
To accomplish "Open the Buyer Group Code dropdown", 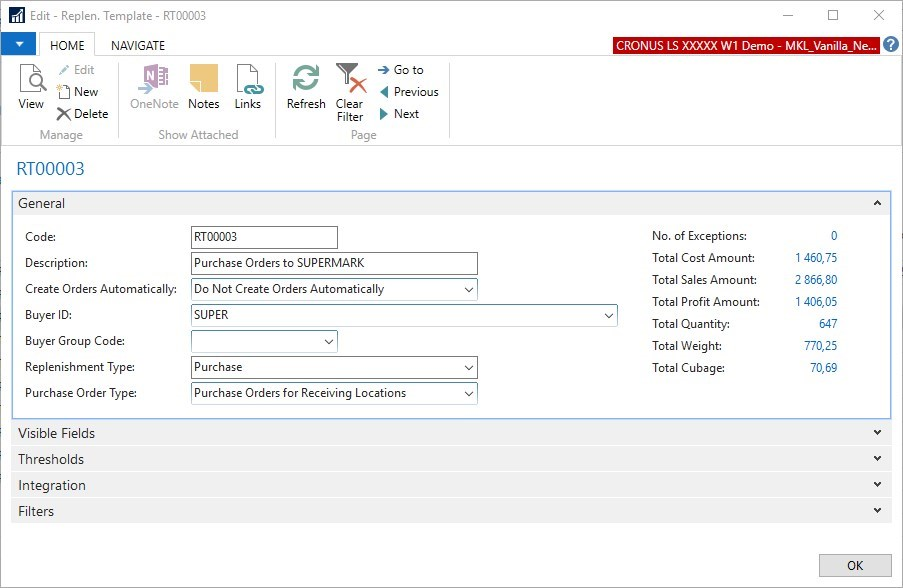I will coord(329,341).
